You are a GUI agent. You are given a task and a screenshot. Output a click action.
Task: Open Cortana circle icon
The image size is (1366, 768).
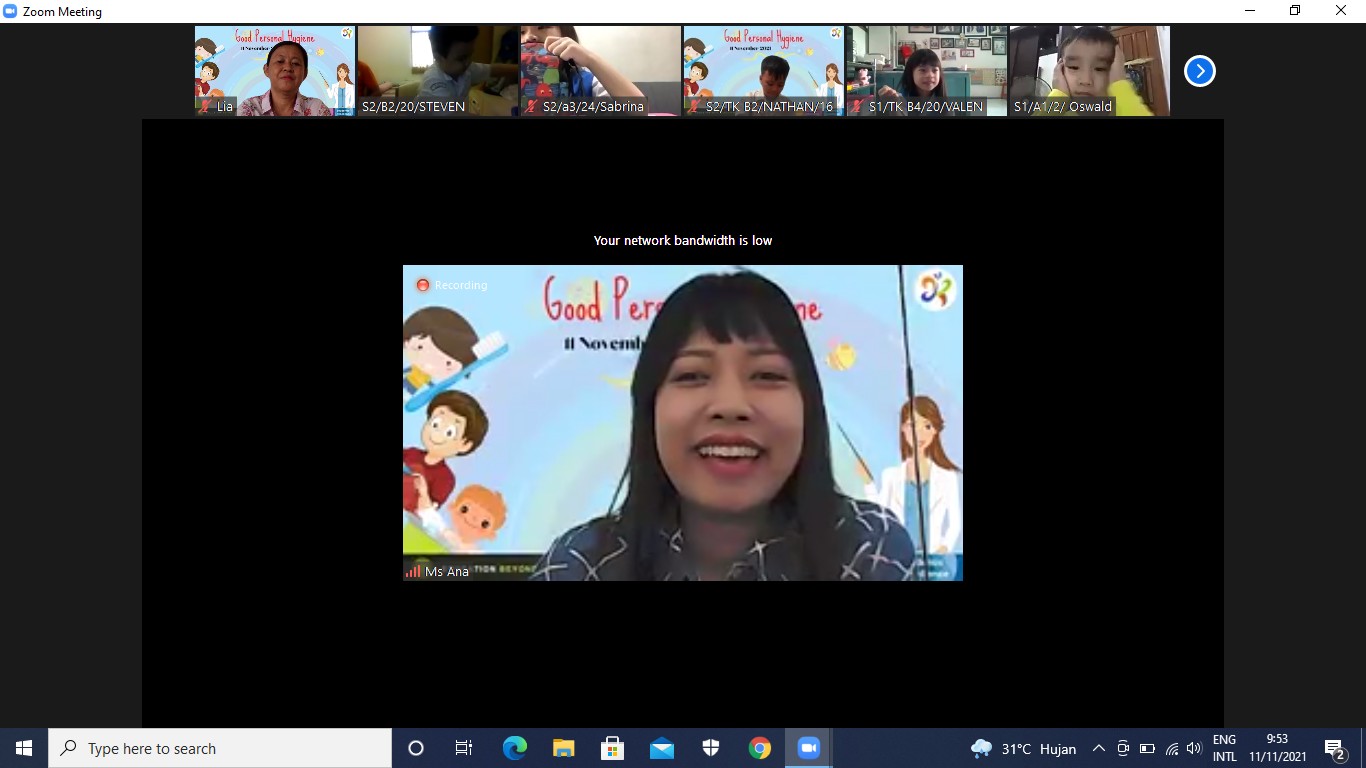click(416, 748)
